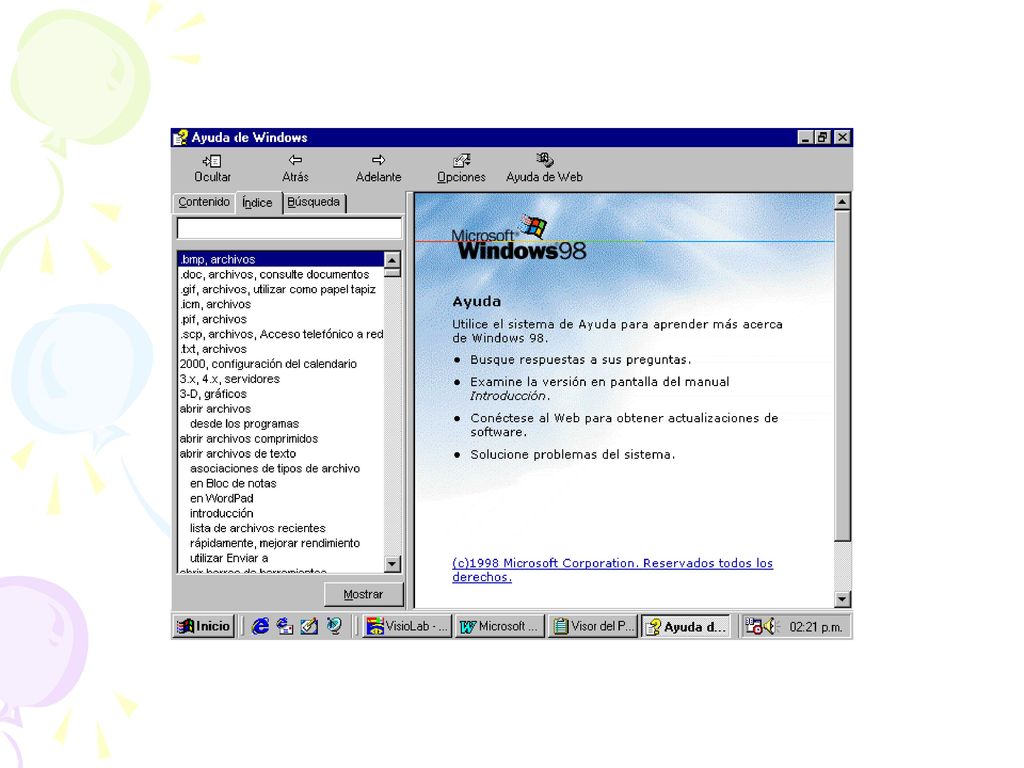
Task: Select the Ayuda d... taskbar button
Action: [686, 626]
